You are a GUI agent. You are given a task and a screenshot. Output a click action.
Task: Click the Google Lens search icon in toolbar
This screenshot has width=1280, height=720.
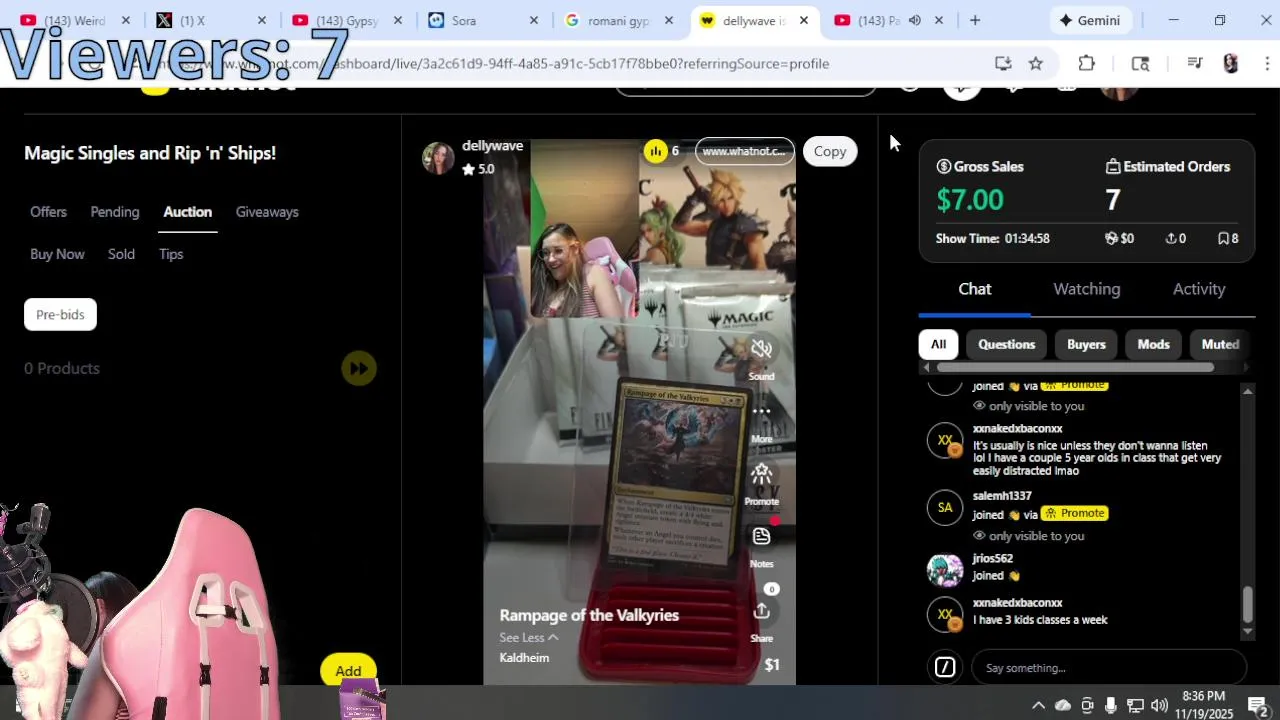click(1140, 63)
